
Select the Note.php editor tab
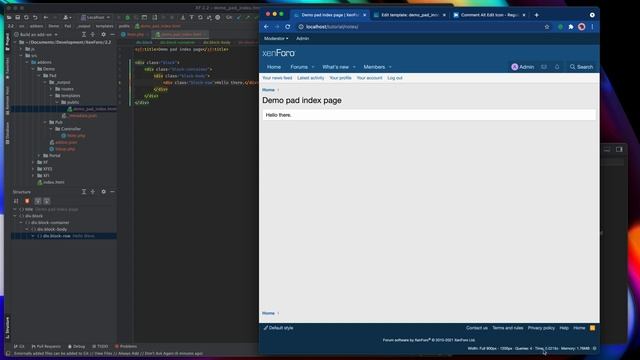point(135,35)
